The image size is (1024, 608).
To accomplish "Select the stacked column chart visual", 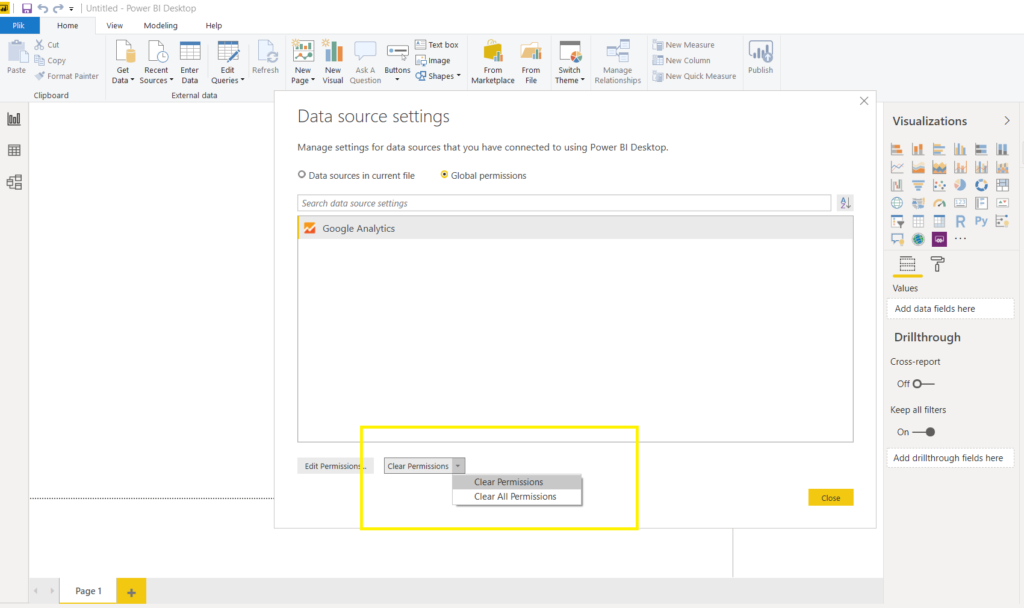I will point(918,150).
